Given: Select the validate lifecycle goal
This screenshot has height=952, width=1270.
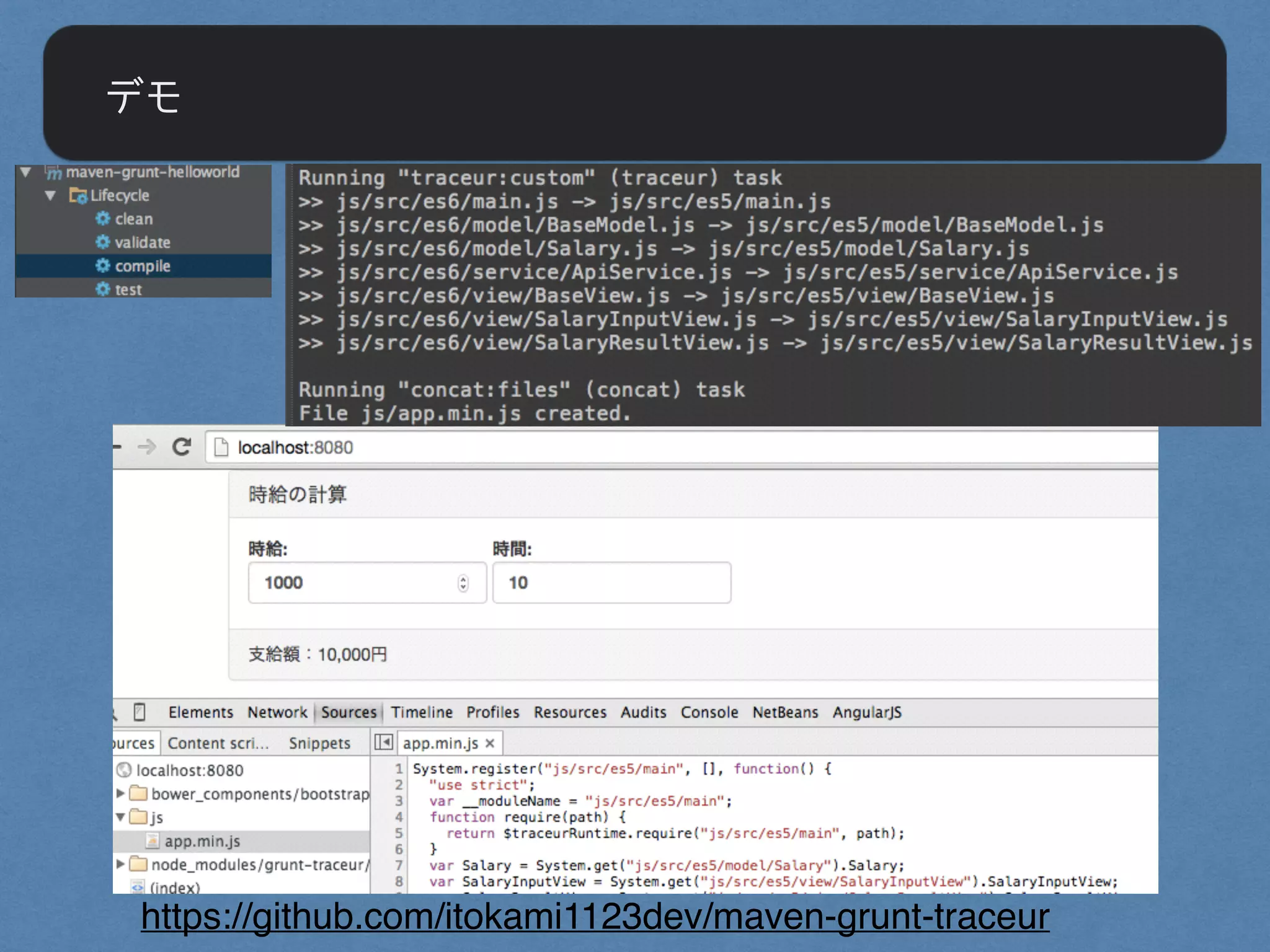Looking at the screenshot, I should coord(143,242).
